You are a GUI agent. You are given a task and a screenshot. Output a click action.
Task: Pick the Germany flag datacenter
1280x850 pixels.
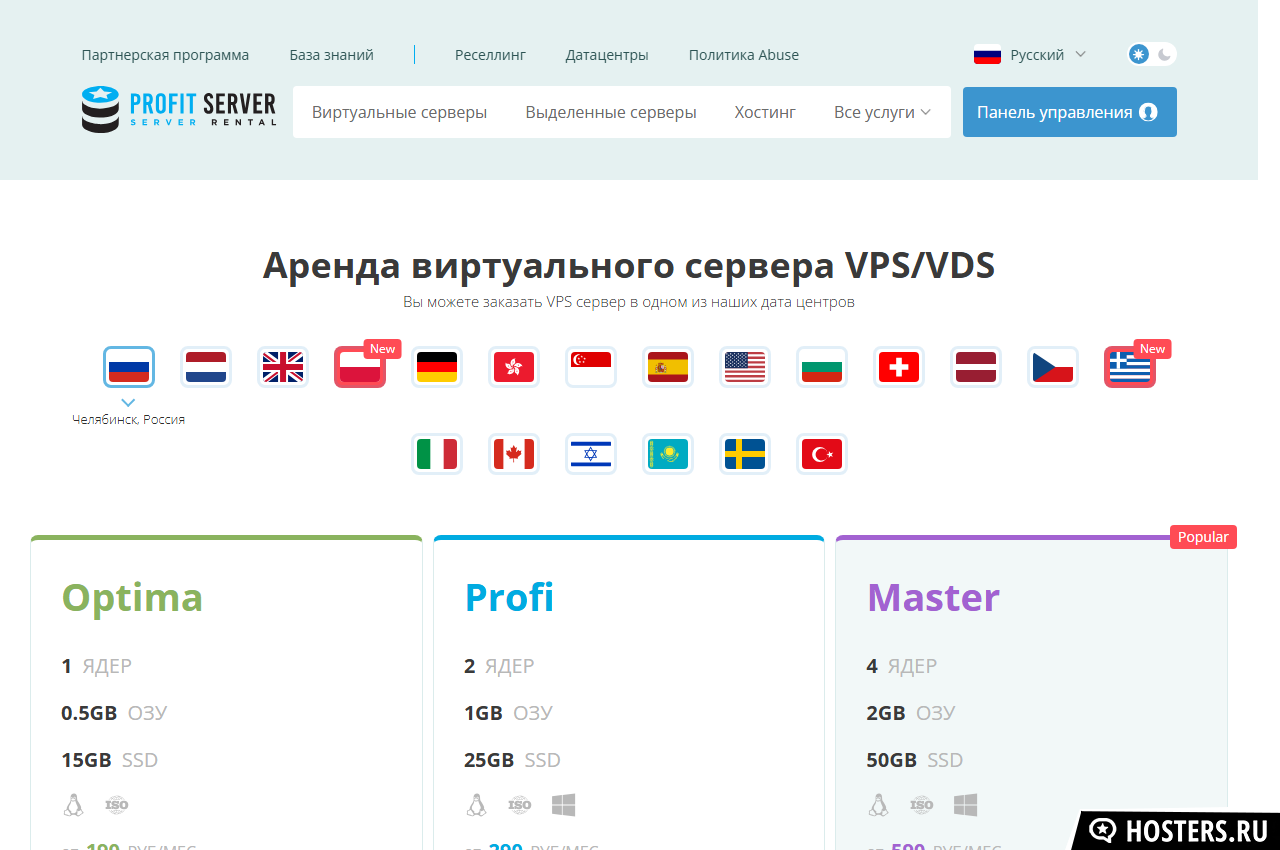click(x=437, y=367)
